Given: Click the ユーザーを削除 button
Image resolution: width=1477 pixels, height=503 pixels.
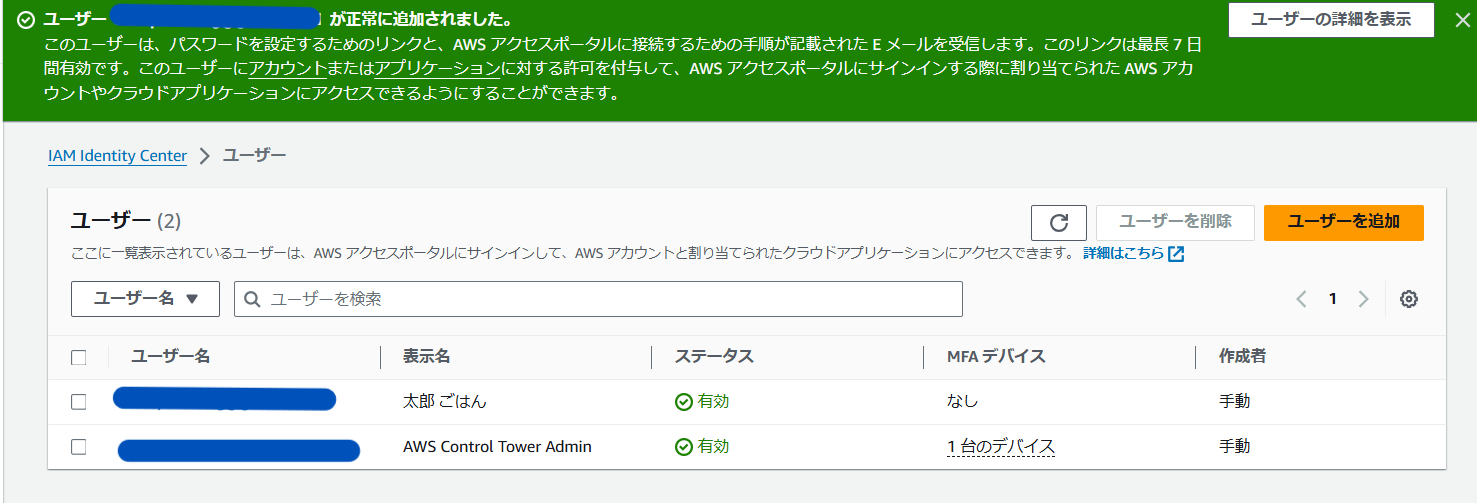Looking at the screenshot, I should pos(1175,222).
